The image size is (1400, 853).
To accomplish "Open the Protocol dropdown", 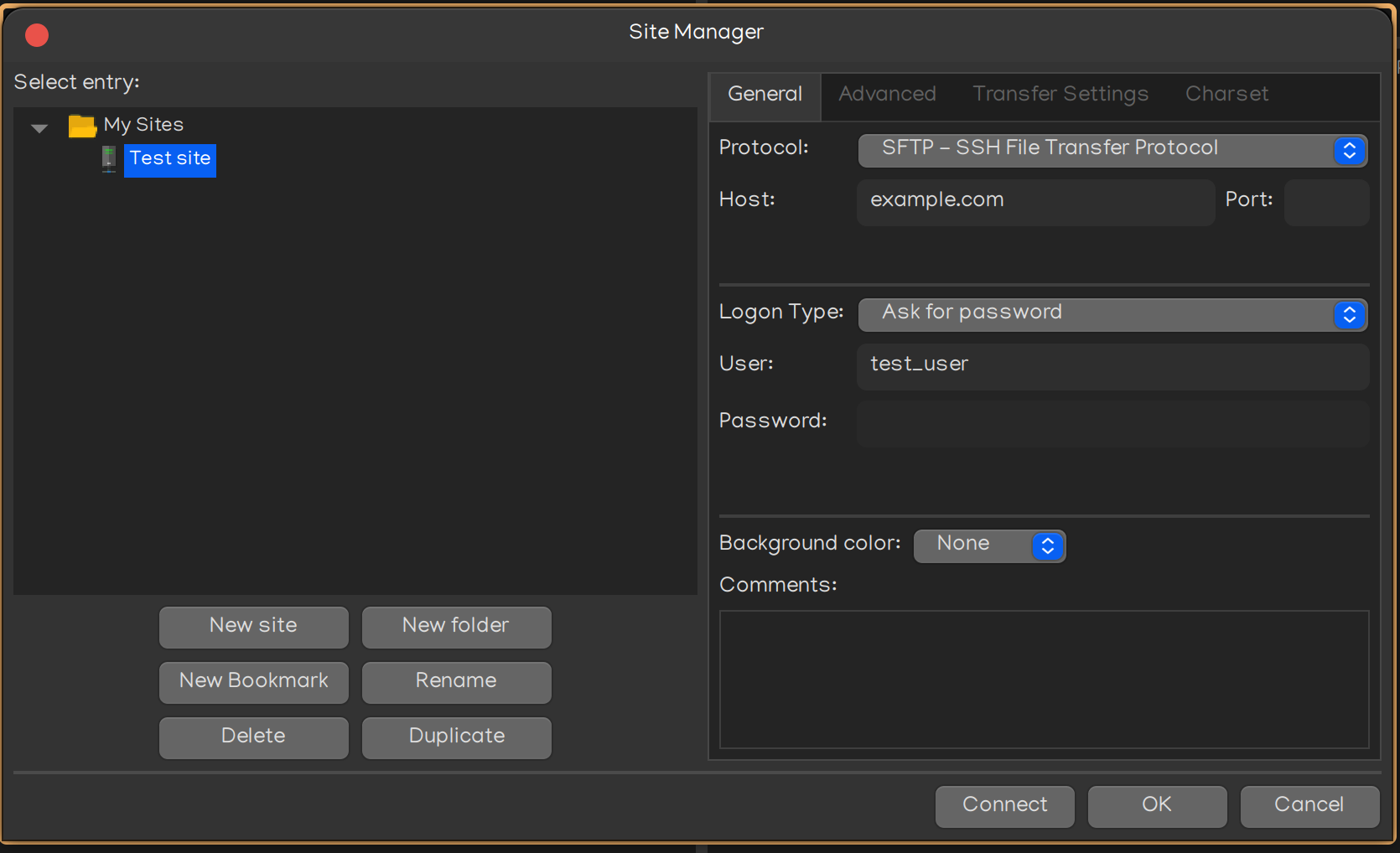I will tap(1112, 150).
